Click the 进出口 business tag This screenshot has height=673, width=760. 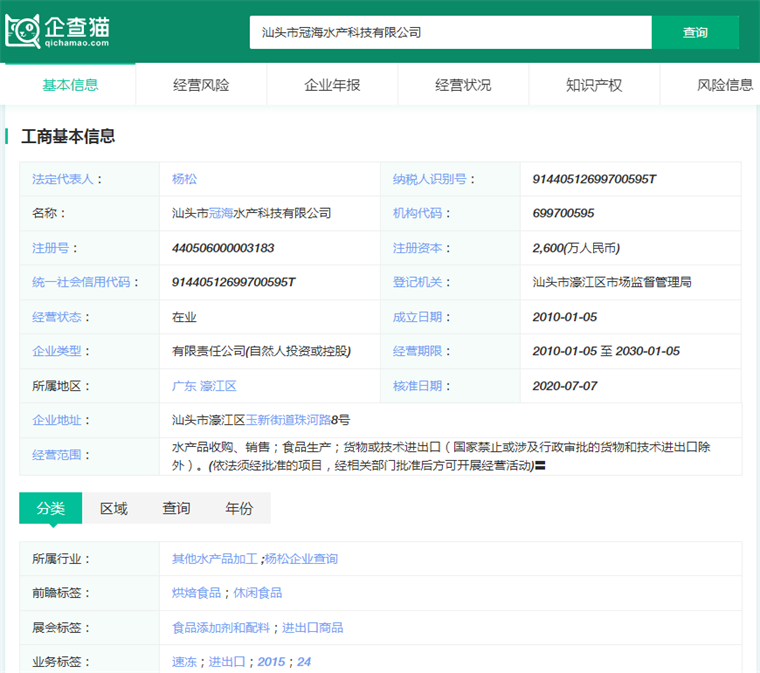tap(227, 662)
